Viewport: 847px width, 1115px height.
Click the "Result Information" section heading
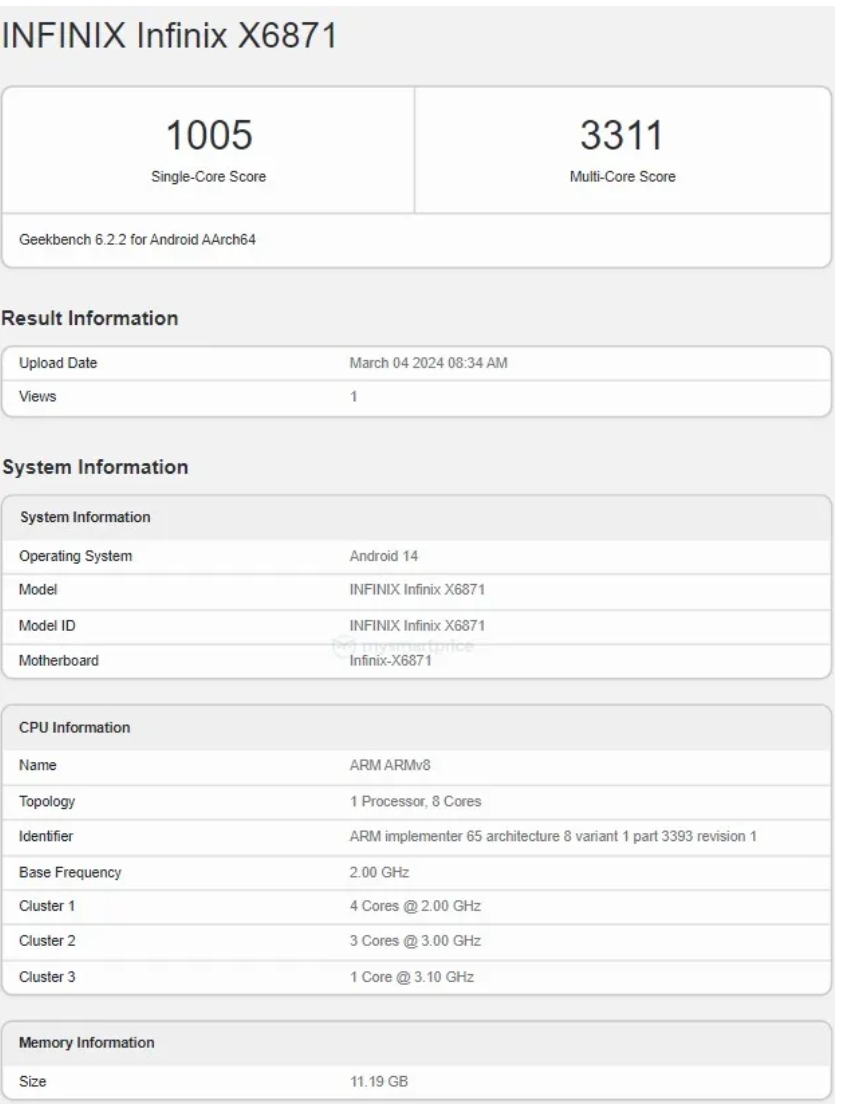coord(90,318)
